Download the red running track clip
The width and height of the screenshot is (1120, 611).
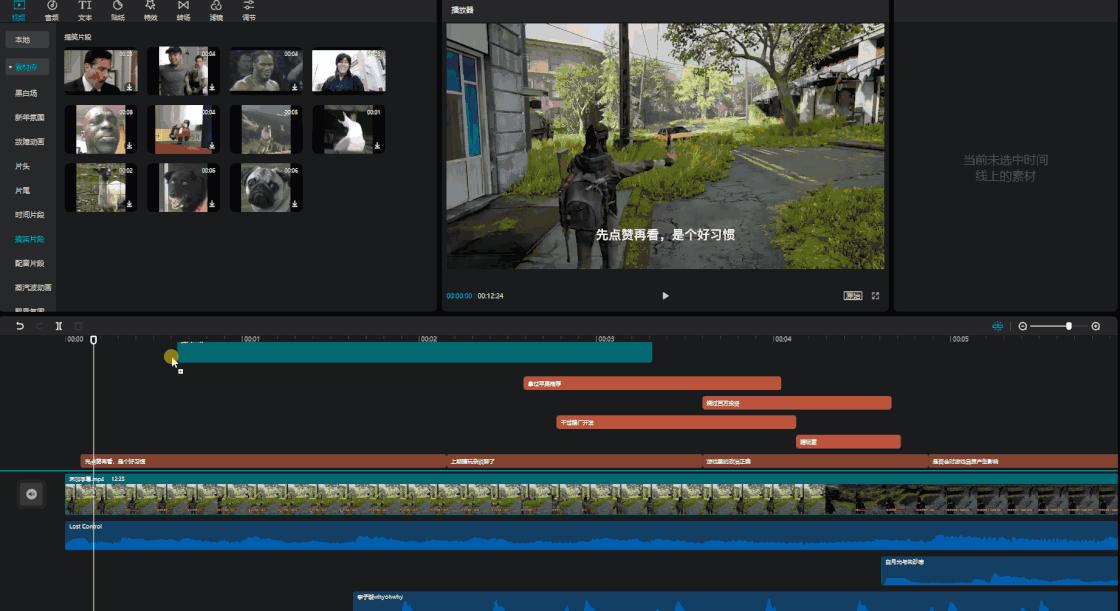212,146
